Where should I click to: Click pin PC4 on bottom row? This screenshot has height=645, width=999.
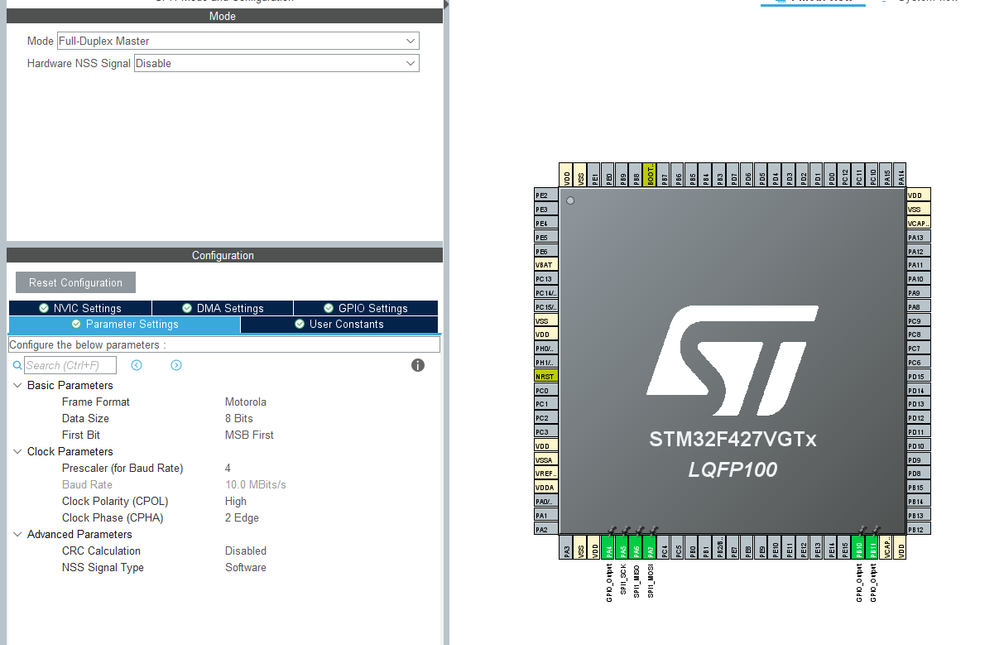(x=664, y=547)
